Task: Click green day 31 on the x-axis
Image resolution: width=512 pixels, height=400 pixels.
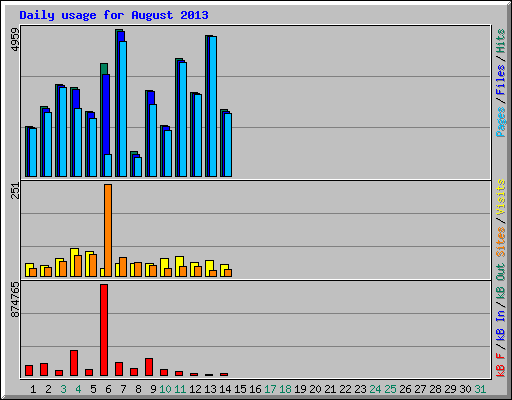Action: click(480, 389)
